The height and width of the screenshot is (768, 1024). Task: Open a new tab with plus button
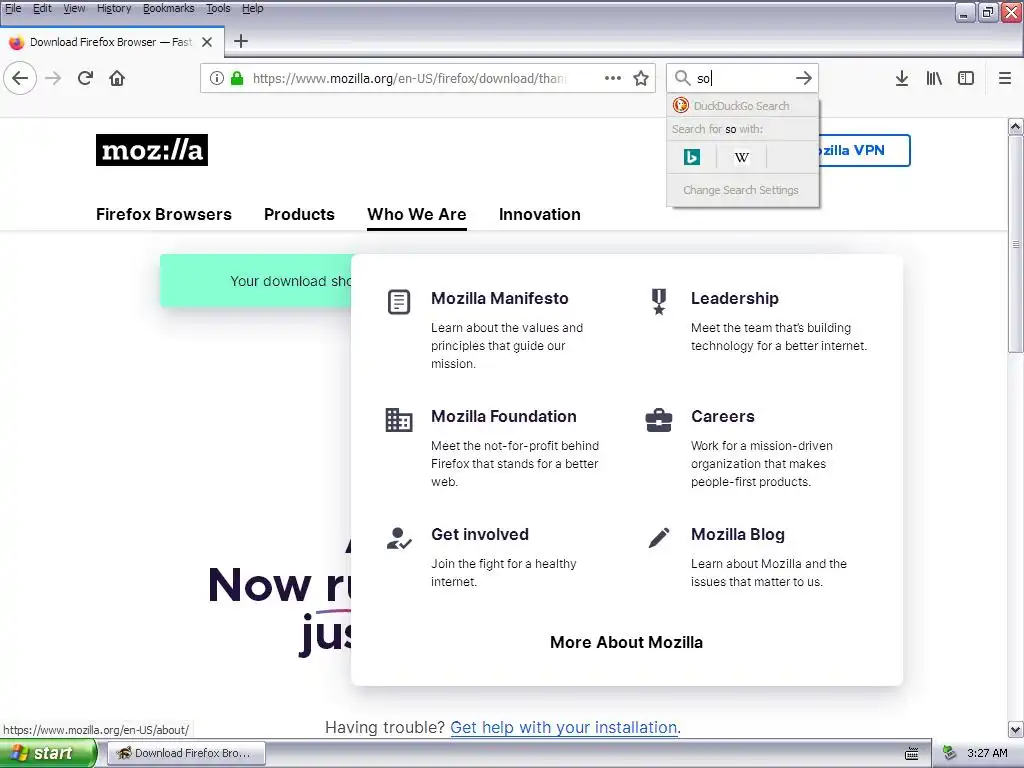pyautogui.click(x=241, y=41)
